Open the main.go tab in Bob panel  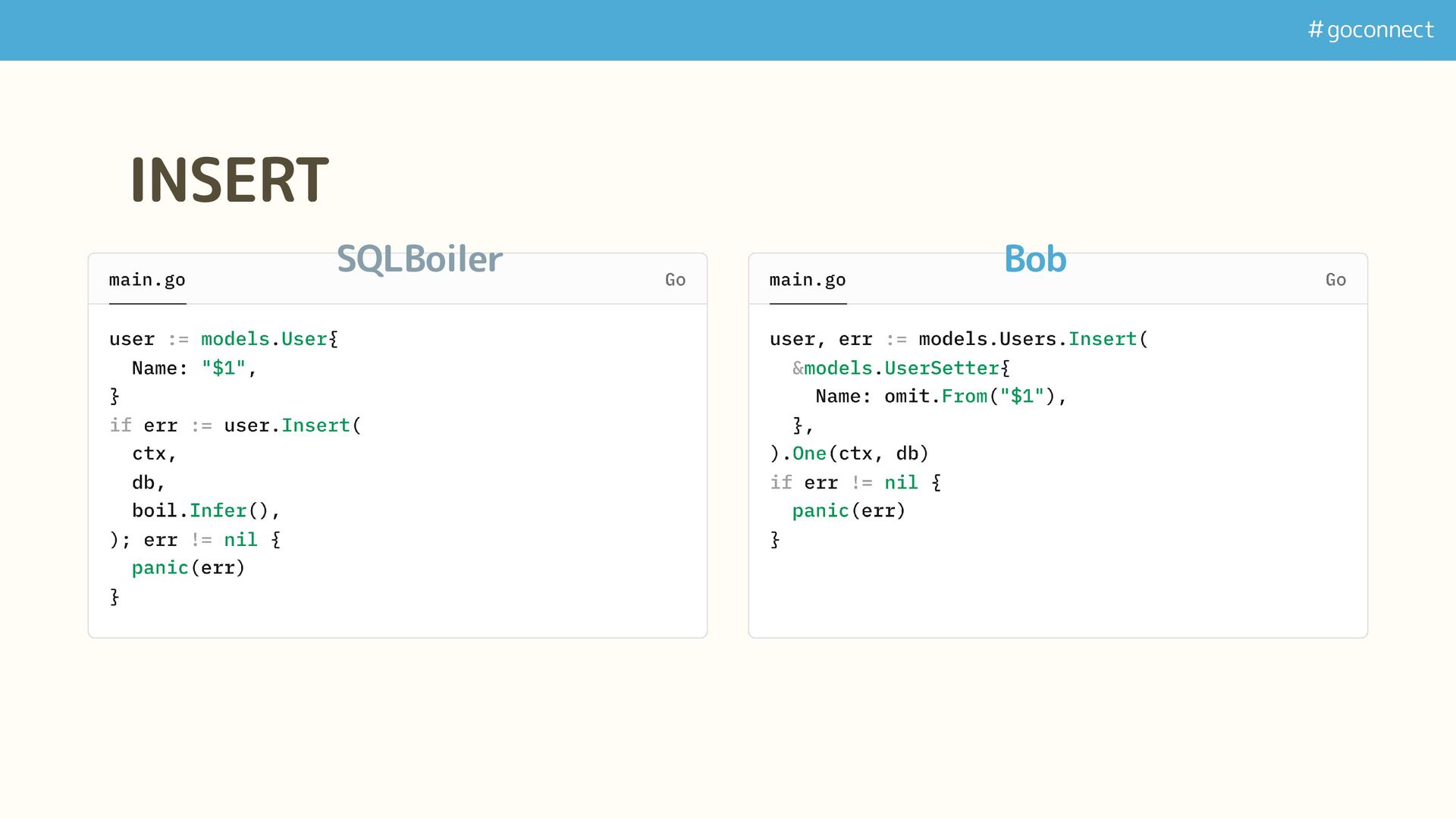pyautogui.click(x=808, y=280)
